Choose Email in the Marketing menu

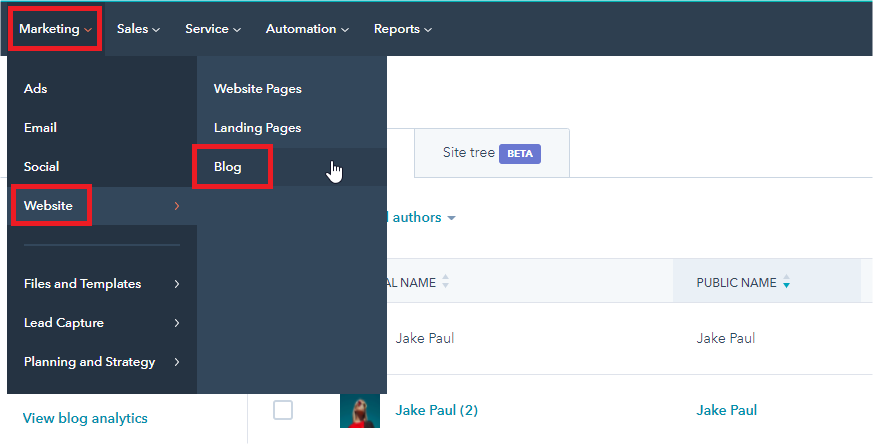coord(40,128)
